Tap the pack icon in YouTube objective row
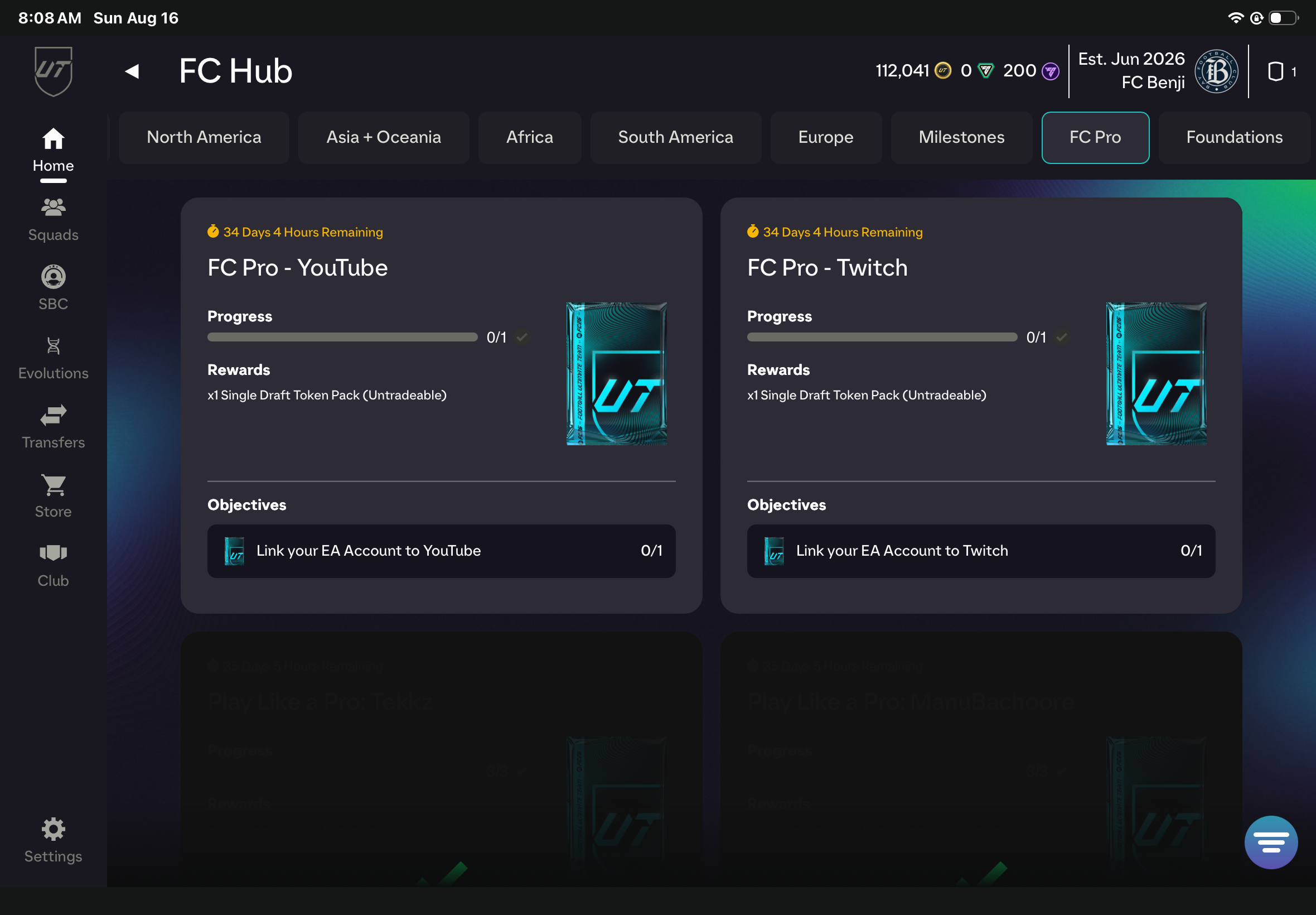The image size is (1316, 915). click(x=234, y=551)
